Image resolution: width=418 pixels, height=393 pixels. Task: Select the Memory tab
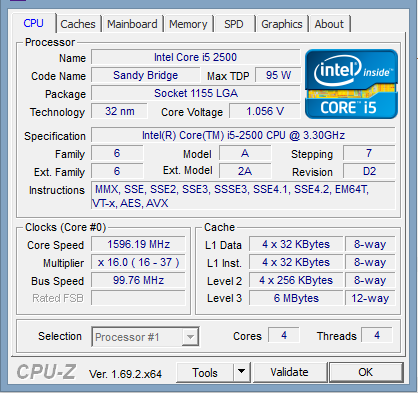tap(188, 24)
